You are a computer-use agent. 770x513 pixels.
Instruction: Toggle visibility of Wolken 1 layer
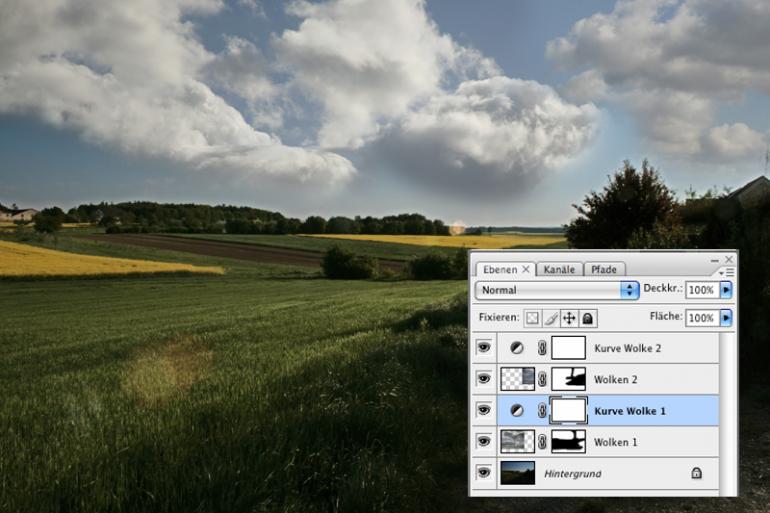pos(484,442)
